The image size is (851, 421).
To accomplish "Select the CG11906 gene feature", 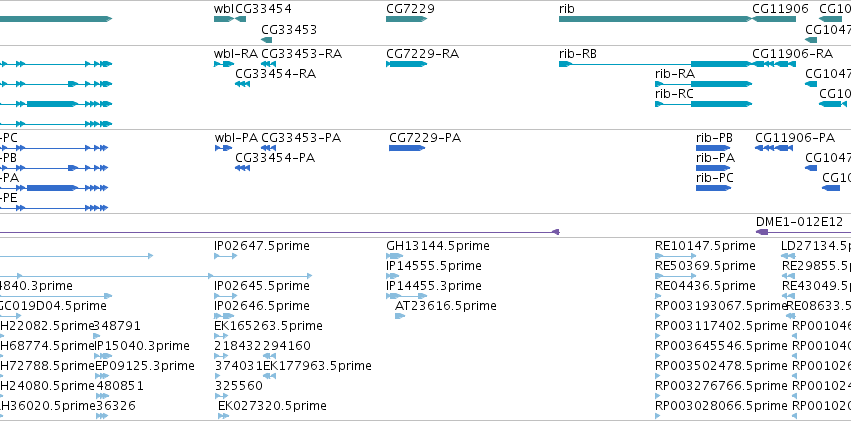I will 774,19.
